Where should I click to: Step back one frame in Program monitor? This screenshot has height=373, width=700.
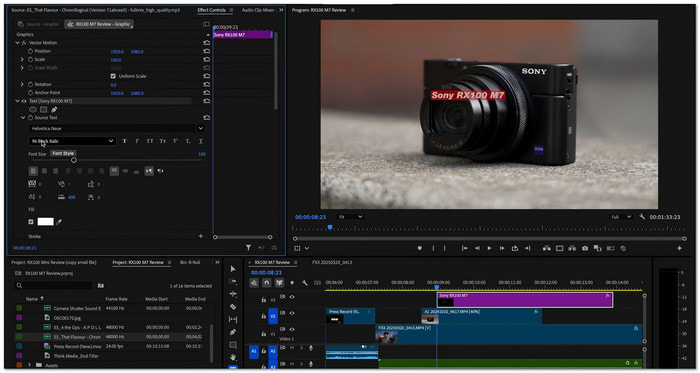[477, 248]
